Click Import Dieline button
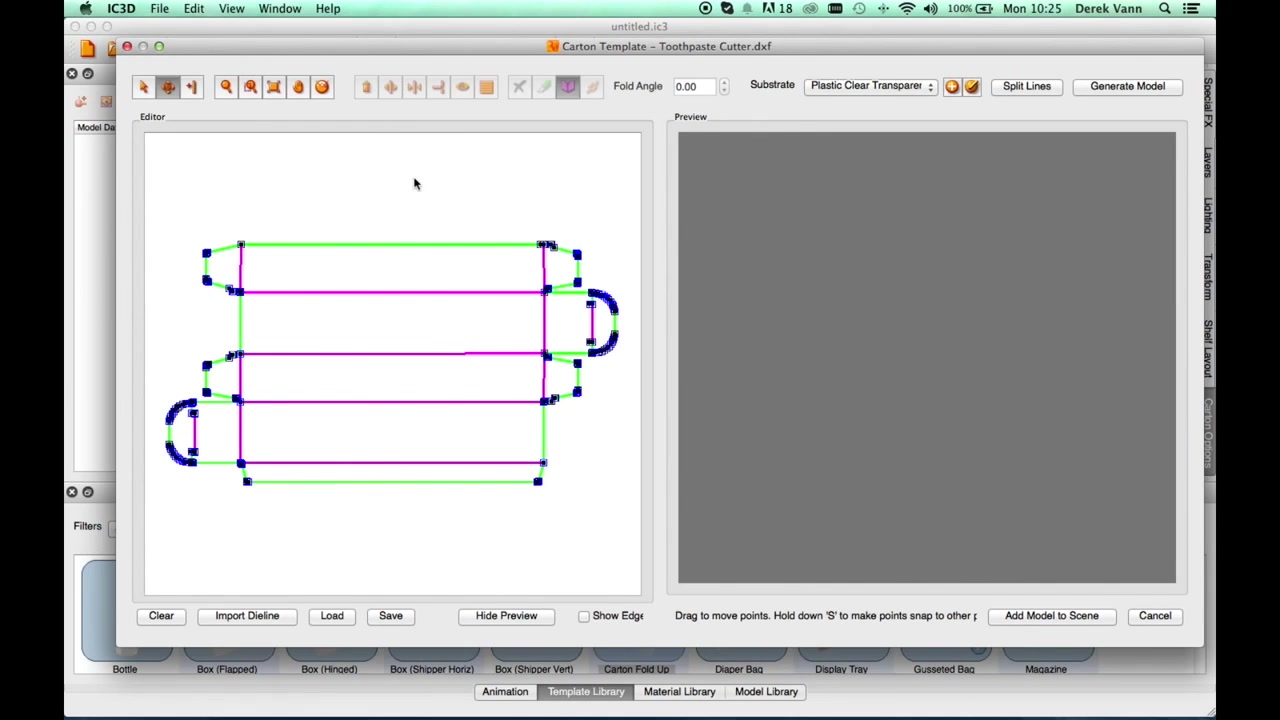Image resolution: width=1280 pixels, height=720 pixels. click(x=247, y=616)
